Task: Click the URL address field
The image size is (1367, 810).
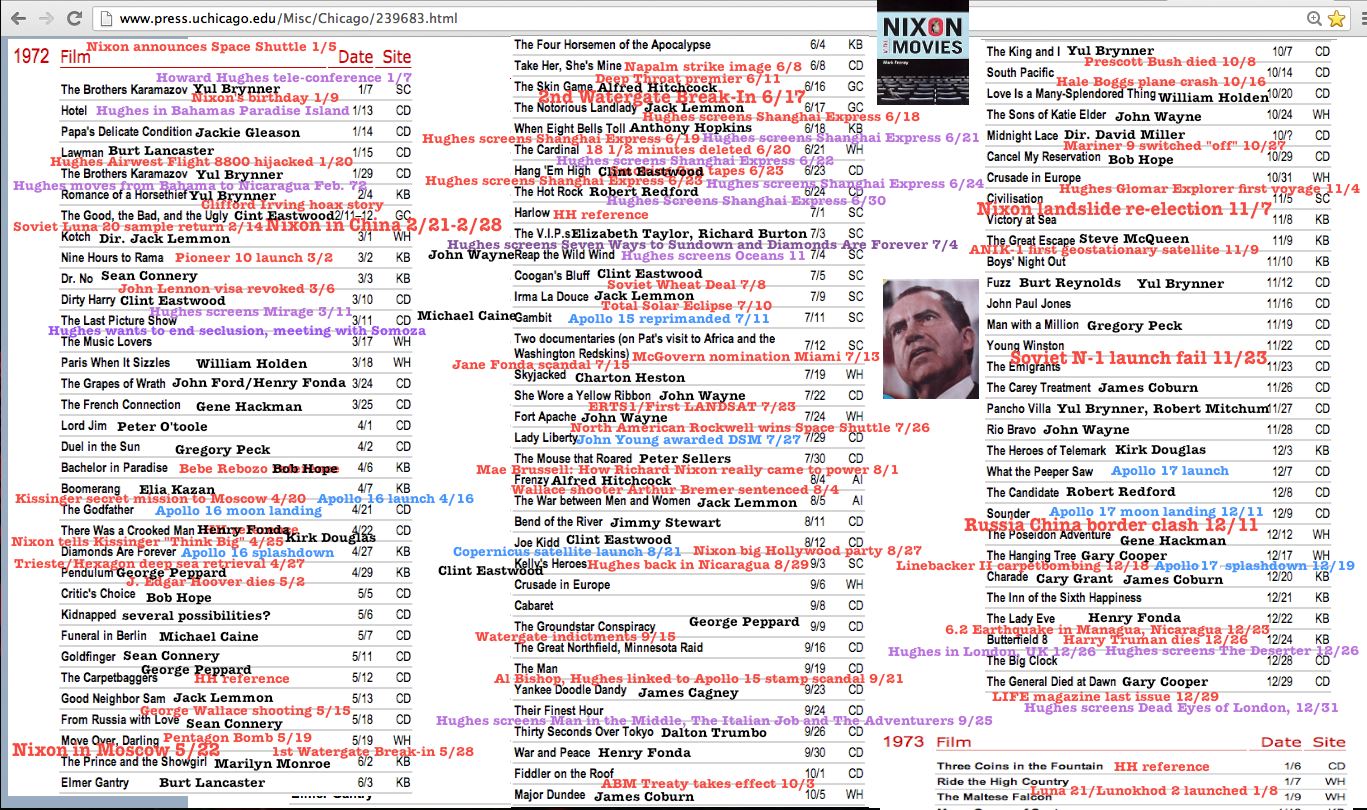Action: (600, 19)
